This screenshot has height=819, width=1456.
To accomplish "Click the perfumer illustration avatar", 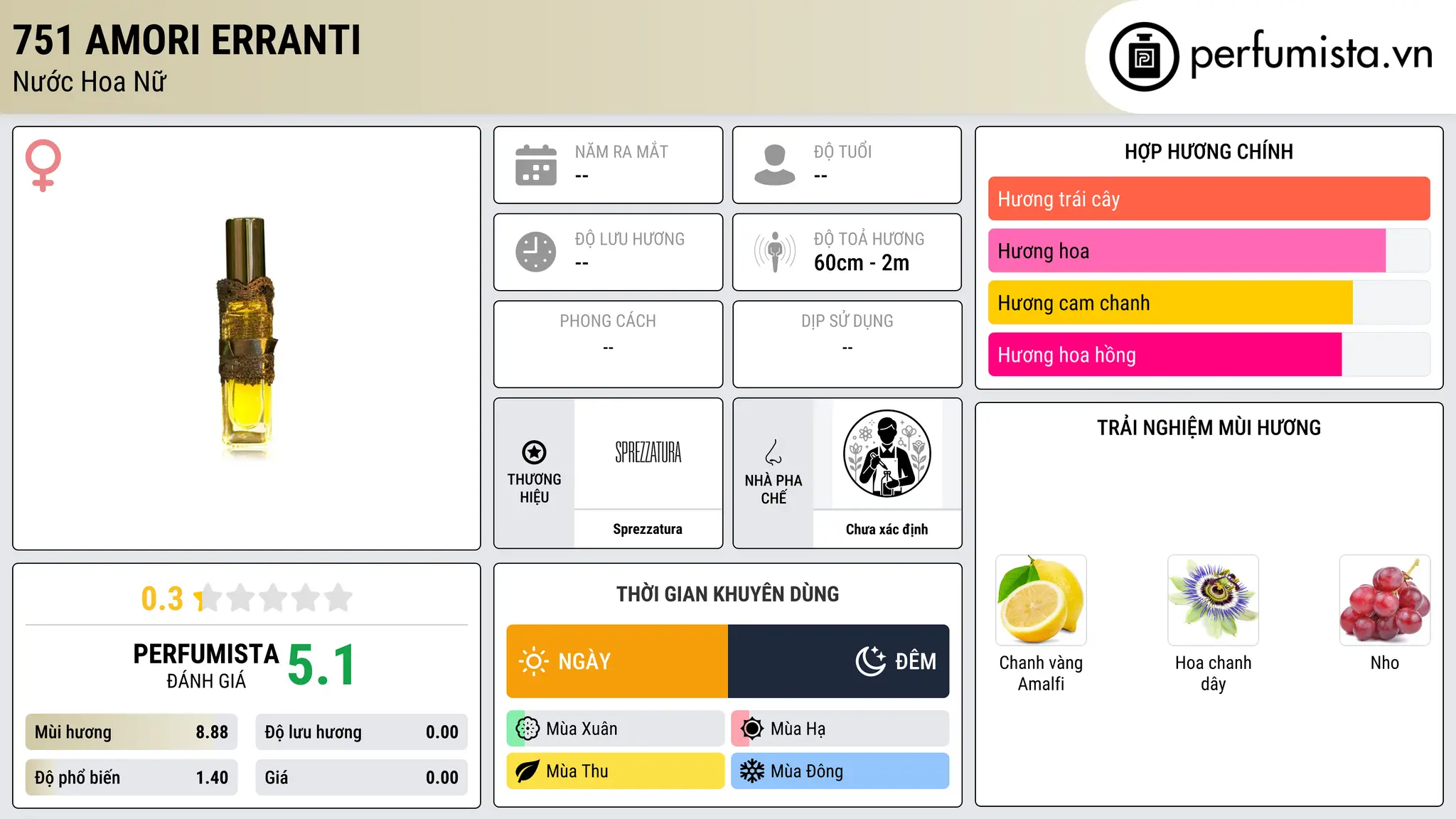I will click(887, 454).
